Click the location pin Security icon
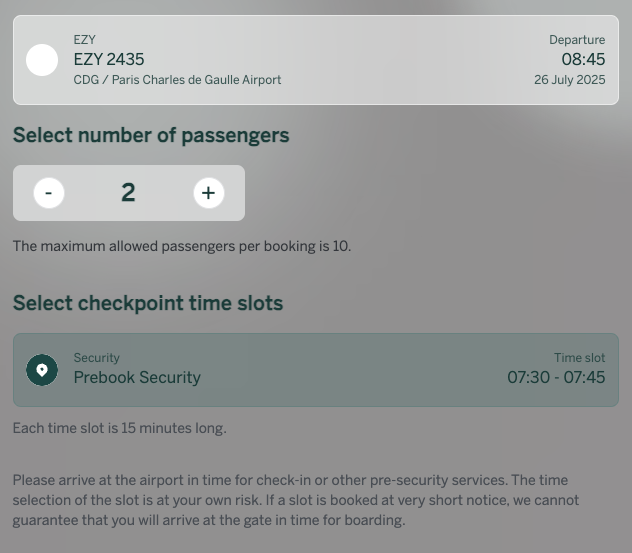The height and width of the screenshot is (553, 632). click(42, 370)
